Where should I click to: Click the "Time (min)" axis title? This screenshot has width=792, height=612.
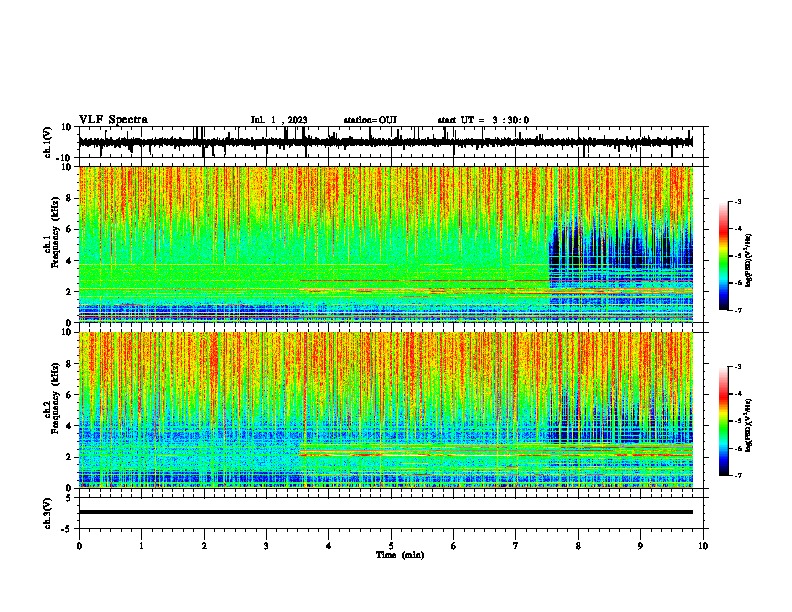tap(400, 555)
